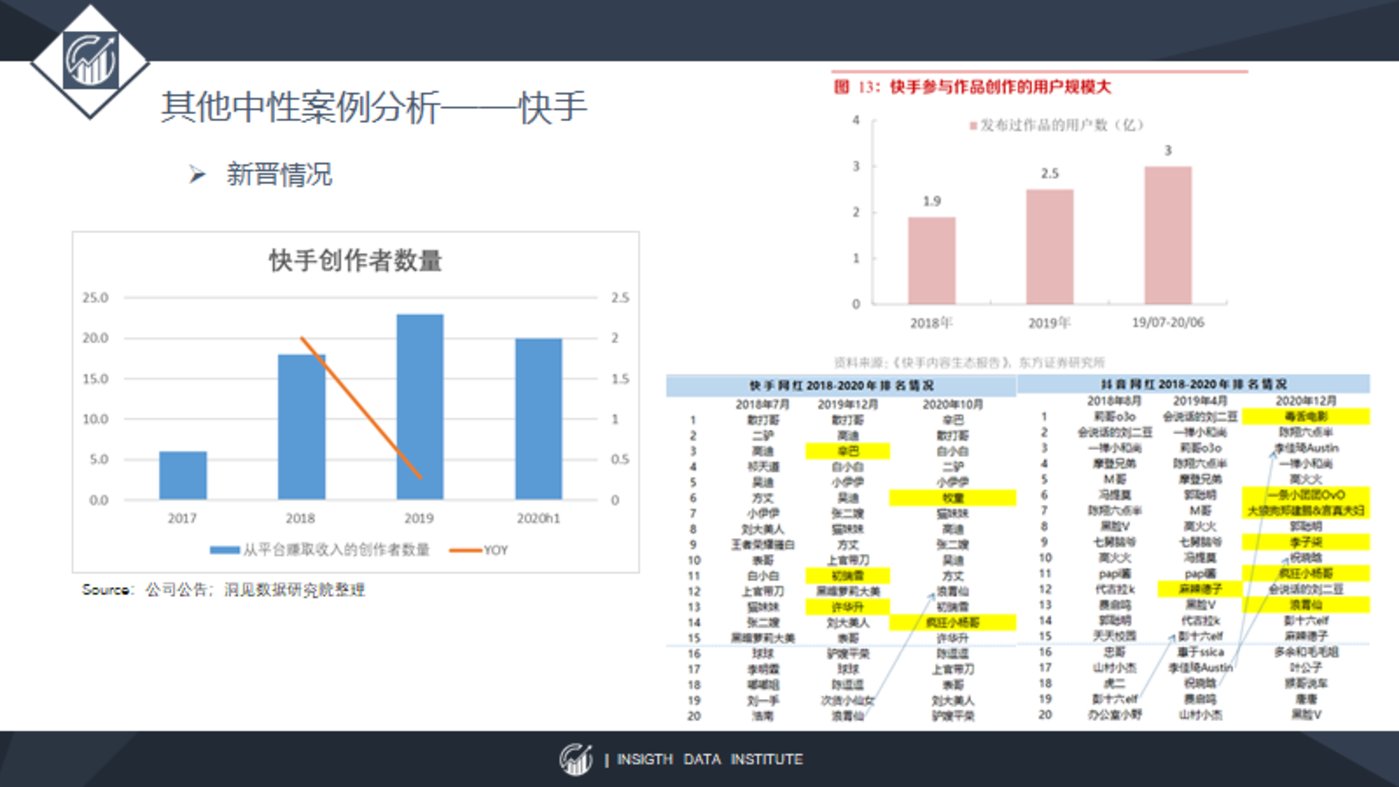
Task: Click the red caption 图 13：快手参与作品创作的用户规模大
Action: pos(973,87)
